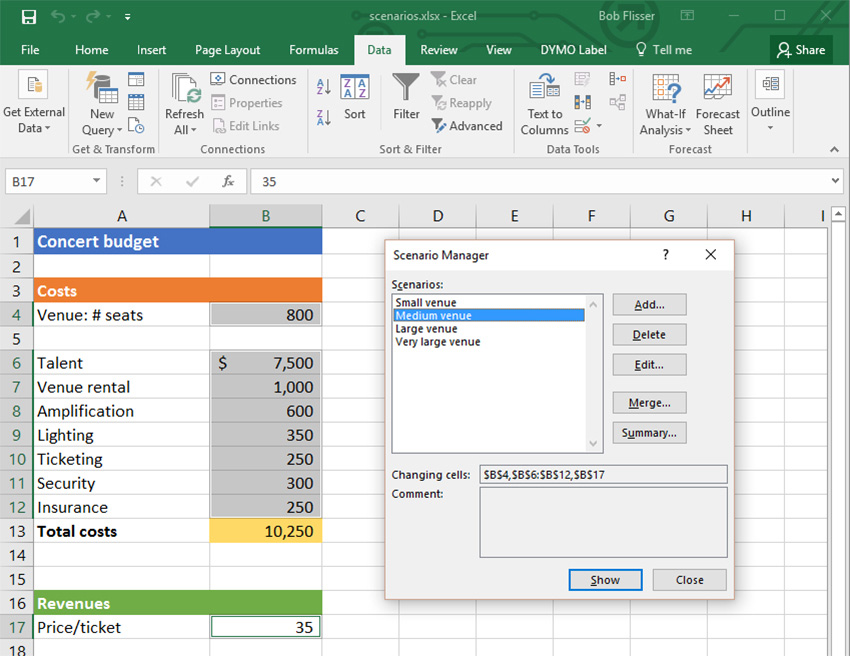This screenshot has width=850, height=656.
Task: Open the File tab
Action: point(30,50)
